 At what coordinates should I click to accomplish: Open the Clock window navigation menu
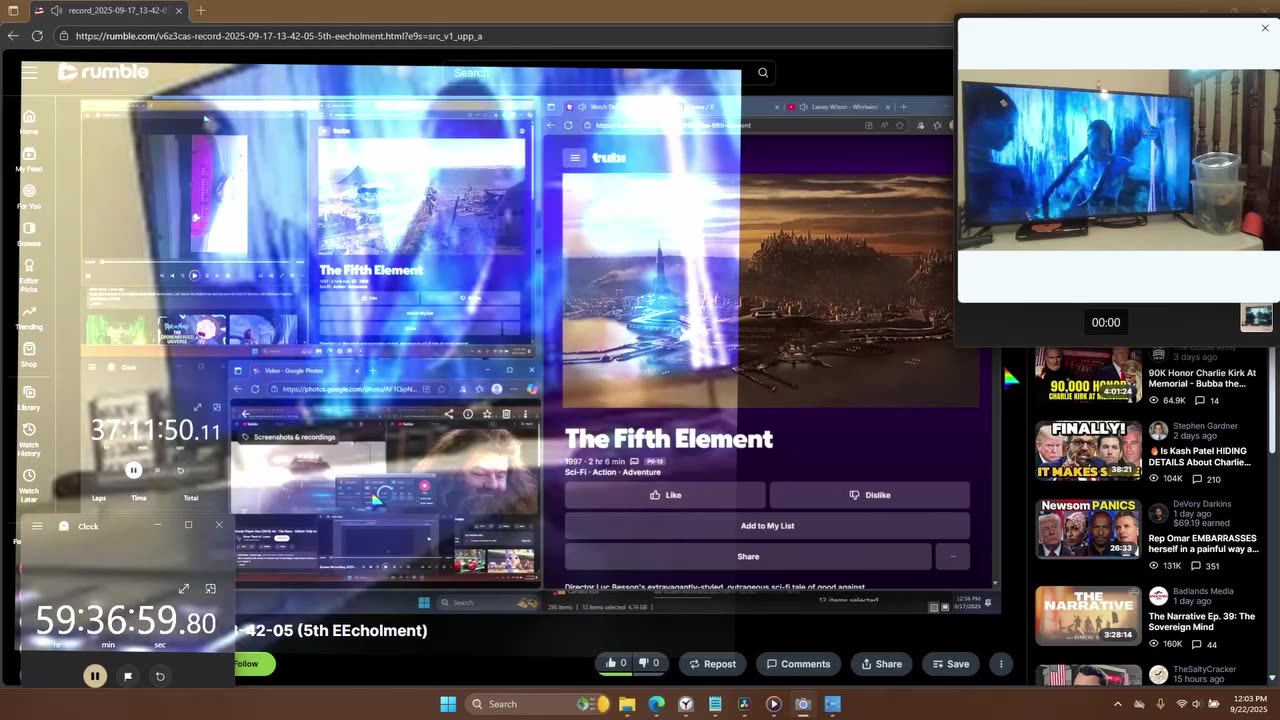tap(37, 526)
